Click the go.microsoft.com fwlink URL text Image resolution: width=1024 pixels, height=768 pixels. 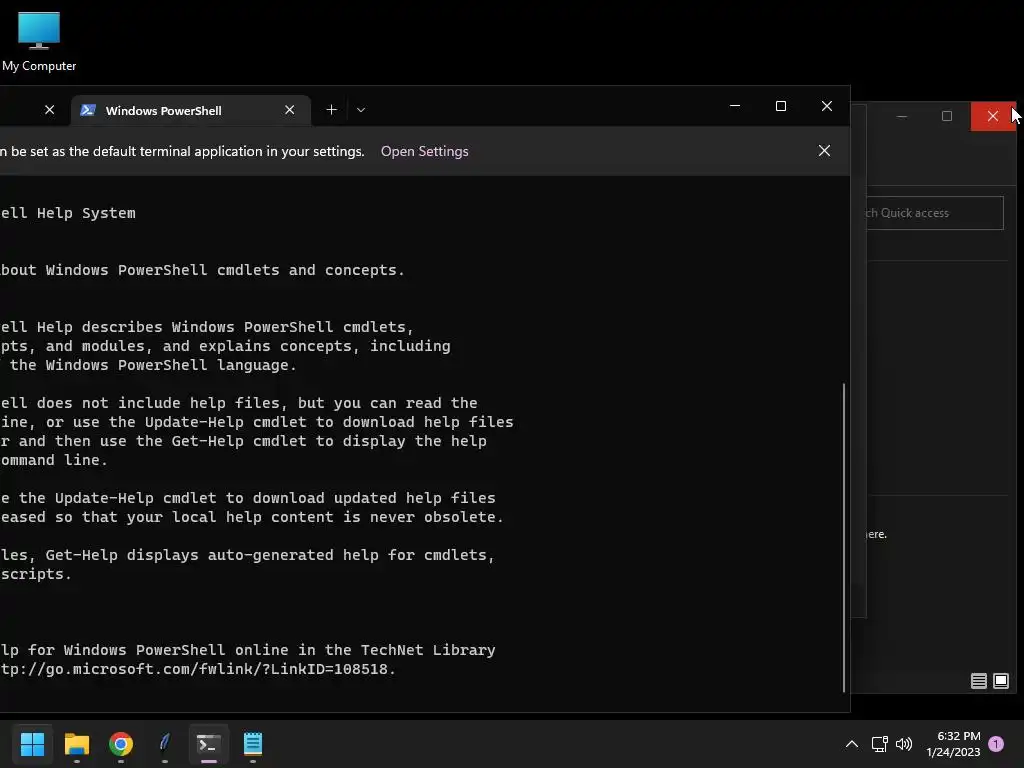(x=198, y=669)
